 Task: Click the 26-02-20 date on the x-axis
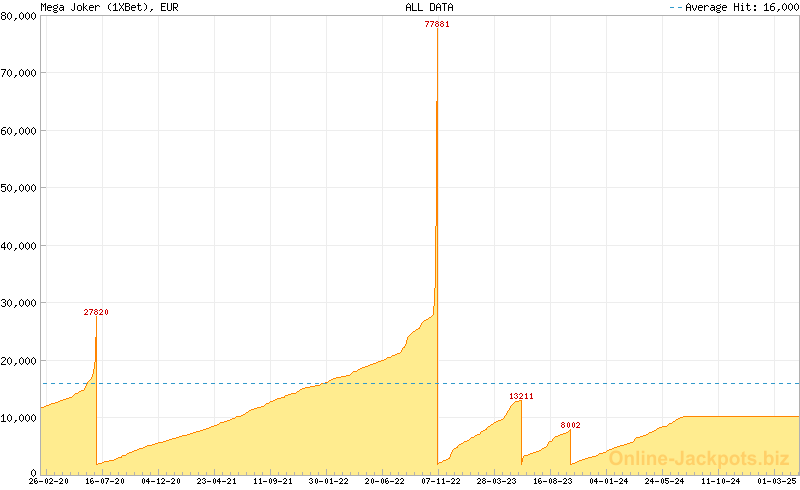coord(49,481)
